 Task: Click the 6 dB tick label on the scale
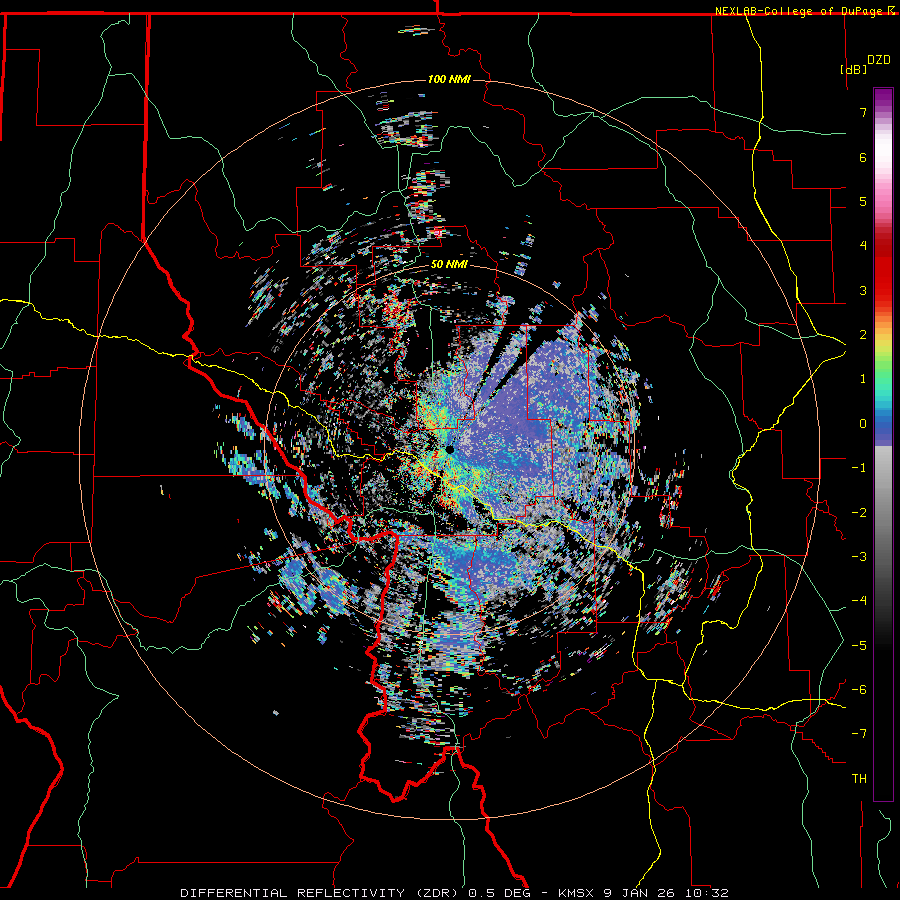(x=863, y=157)
